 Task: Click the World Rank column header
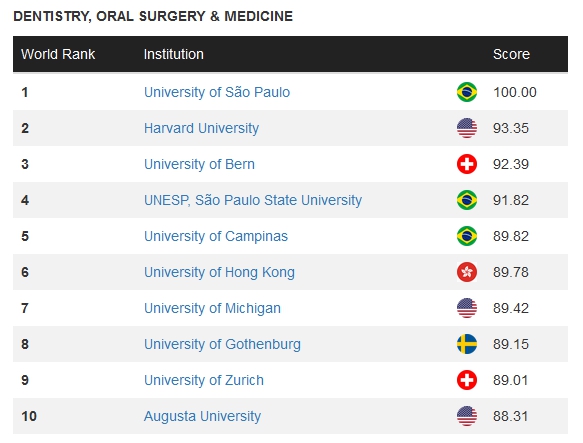pos(58,54)
